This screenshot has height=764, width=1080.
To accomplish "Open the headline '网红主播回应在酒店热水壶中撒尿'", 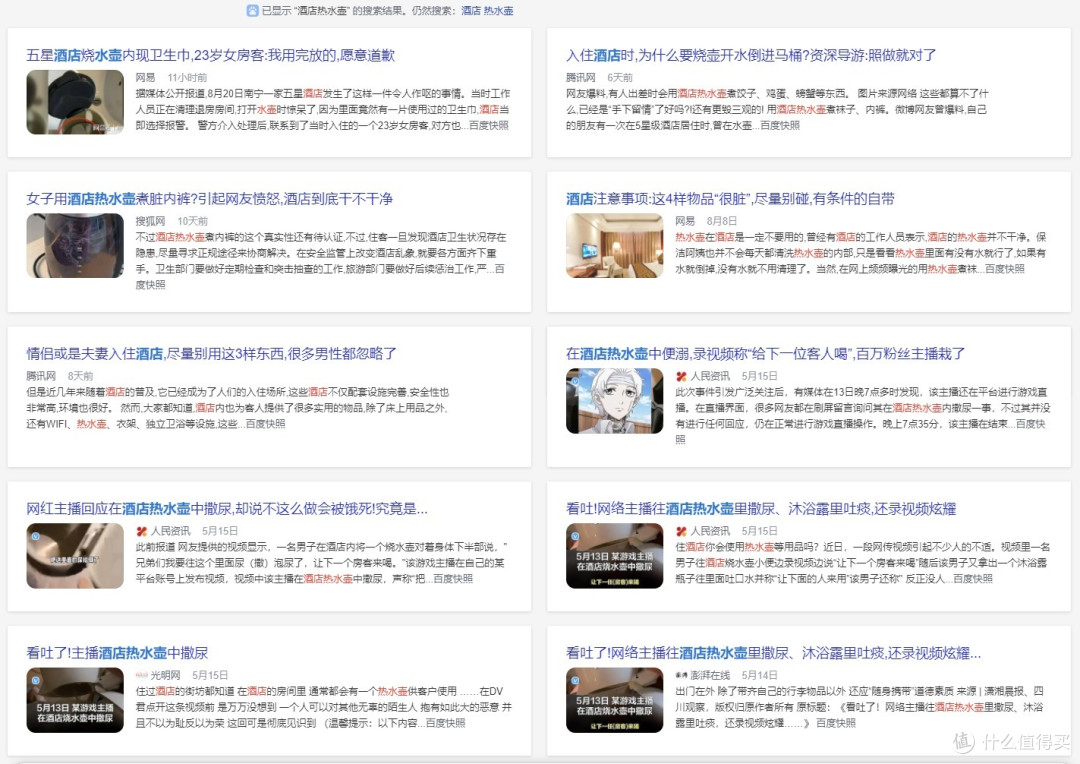I will click(x=227, y=509).
